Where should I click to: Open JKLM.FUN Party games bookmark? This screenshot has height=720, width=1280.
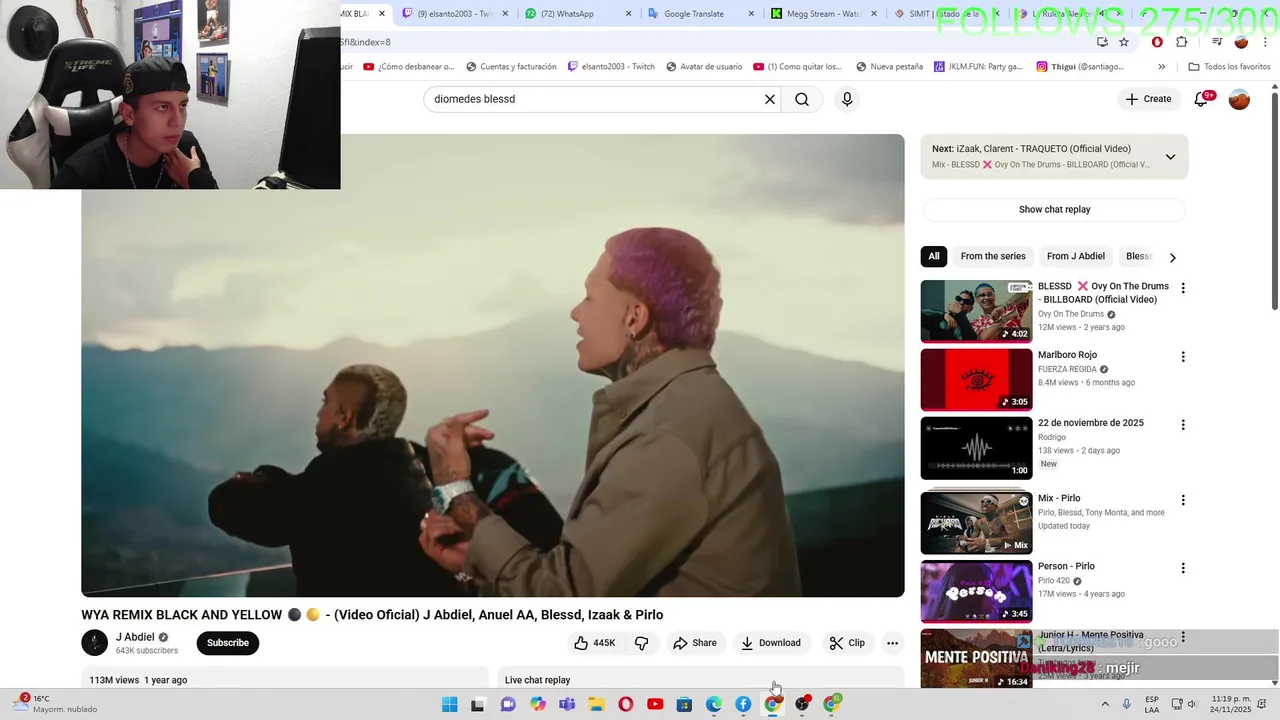pos(978,67)
